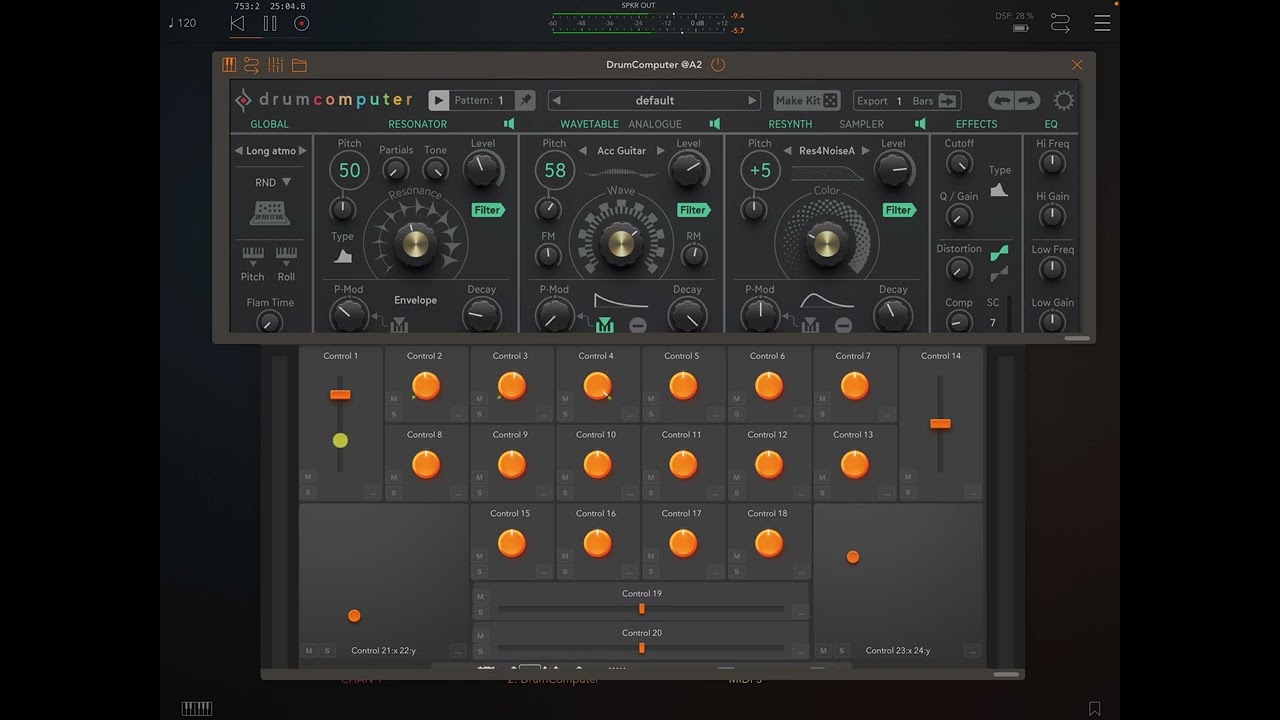Open the mixer faders icon in plugin header
Viewport: 1280px width, 720px height.
[x=276, y=65]
